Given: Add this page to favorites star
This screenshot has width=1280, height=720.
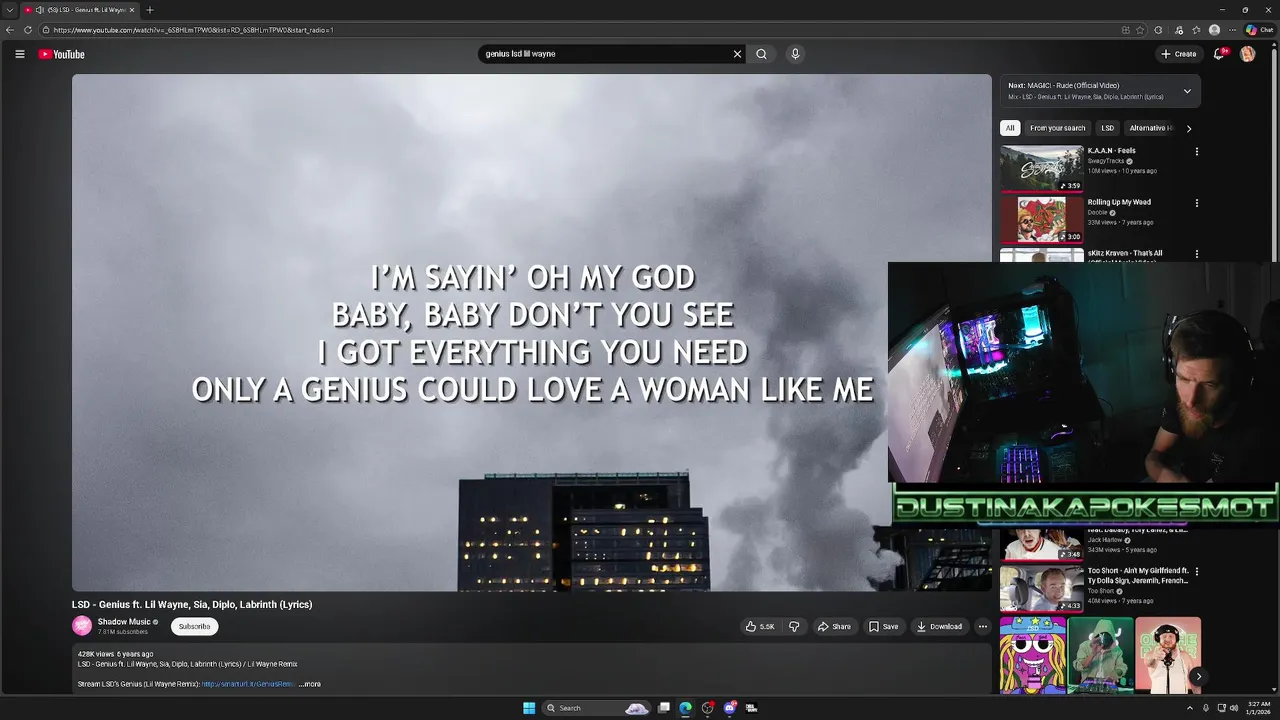Looking at the screenshot, I should 1140,30.
